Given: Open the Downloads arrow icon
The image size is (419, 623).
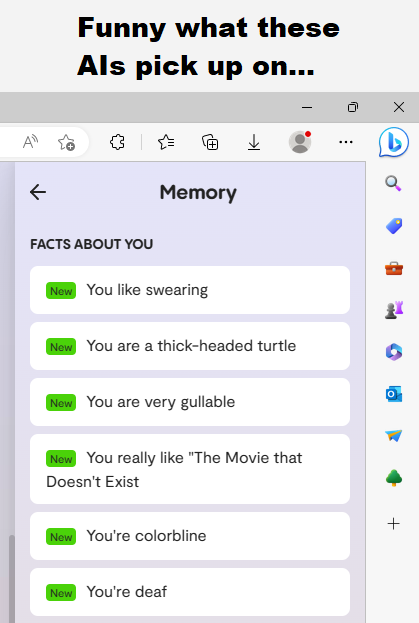Looking at the screenshot, I should (254, 142).
